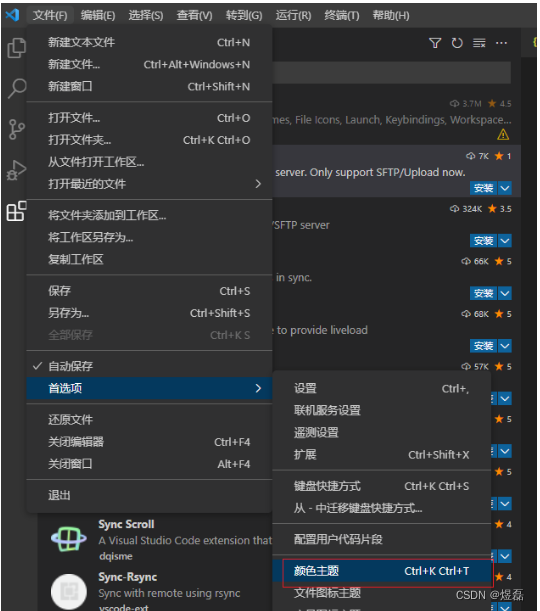540x611 pixels.
Task: Select 将工作区另存为... entry
Action: (x=149, y=237)
